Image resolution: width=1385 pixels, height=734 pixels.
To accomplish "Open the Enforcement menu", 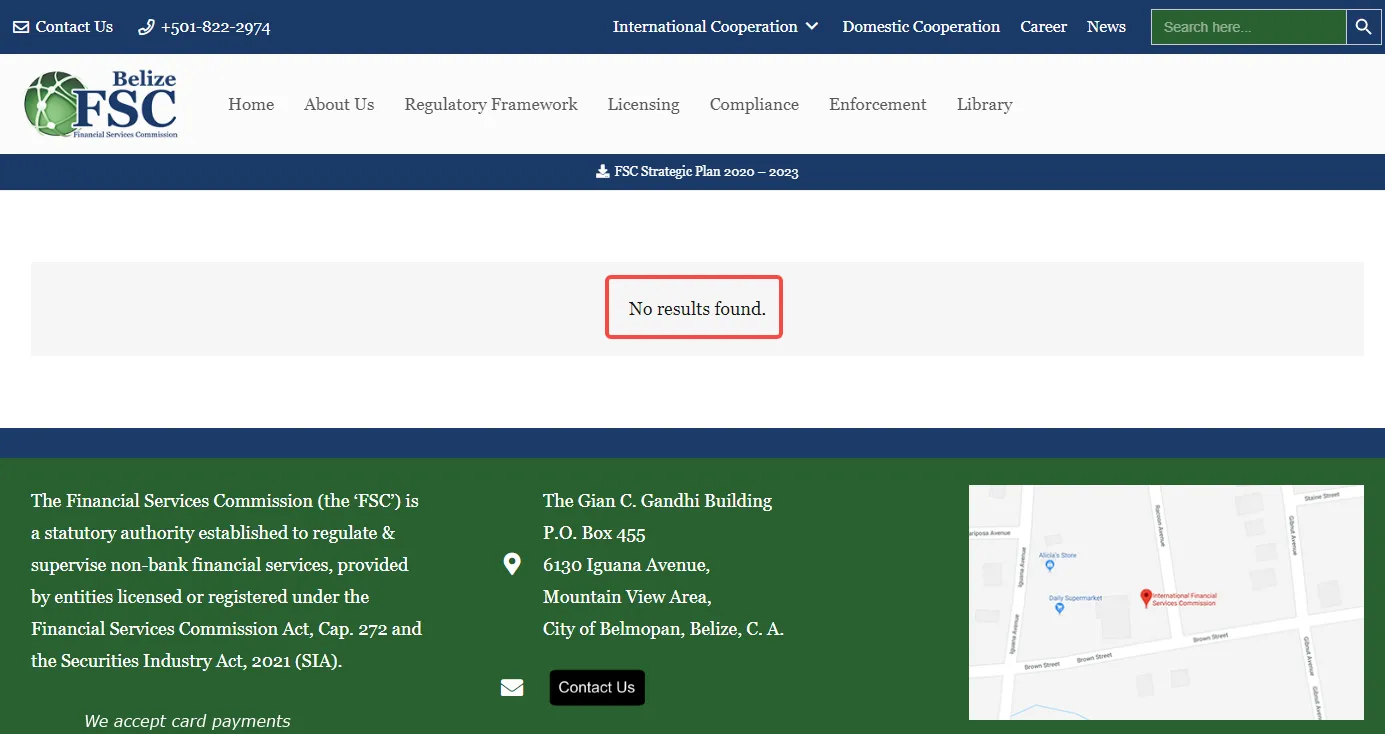I will tap(878, 104).
